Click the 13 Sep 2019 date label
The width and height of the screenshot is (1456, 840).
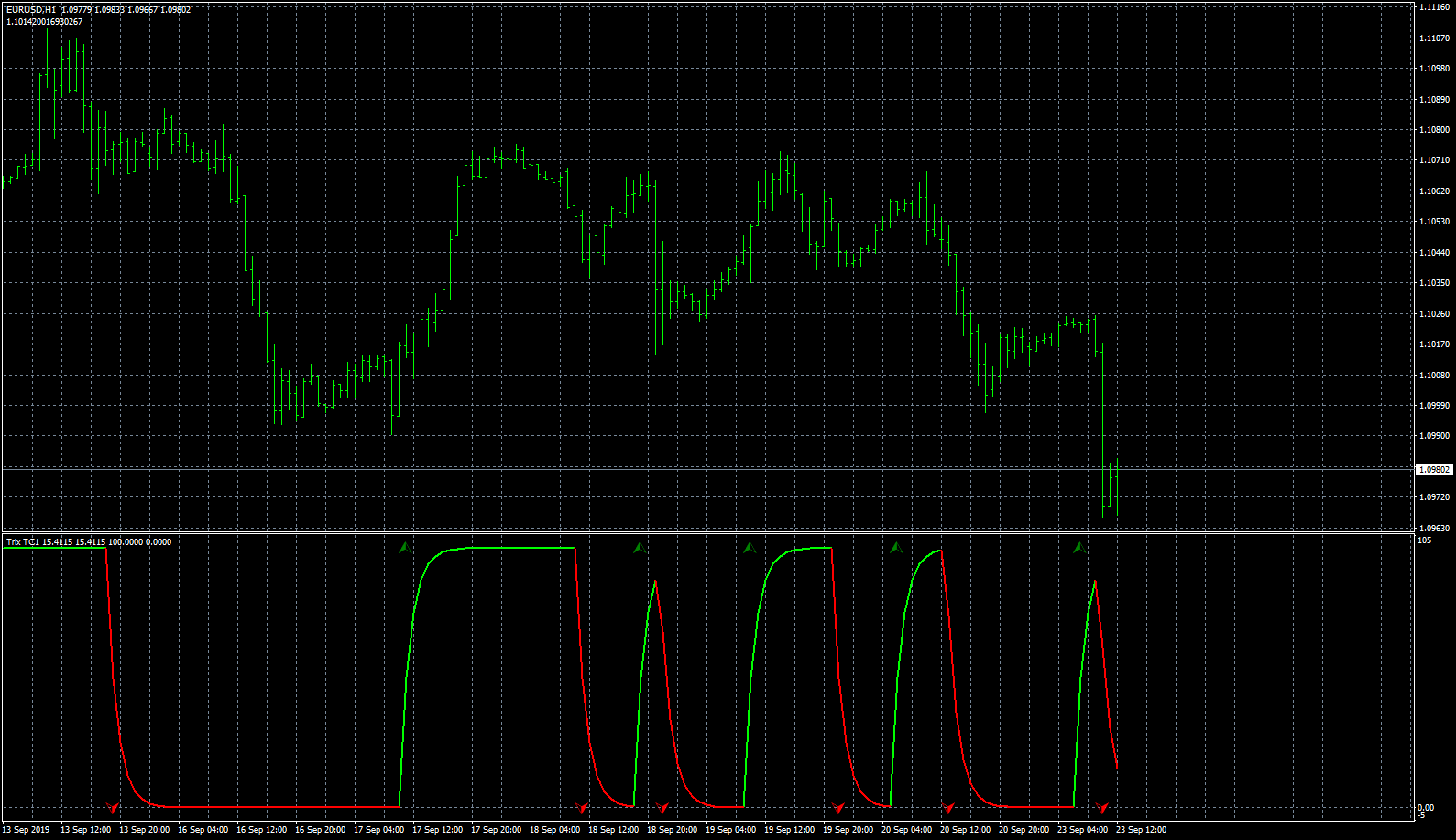click(x=27, y=830)
